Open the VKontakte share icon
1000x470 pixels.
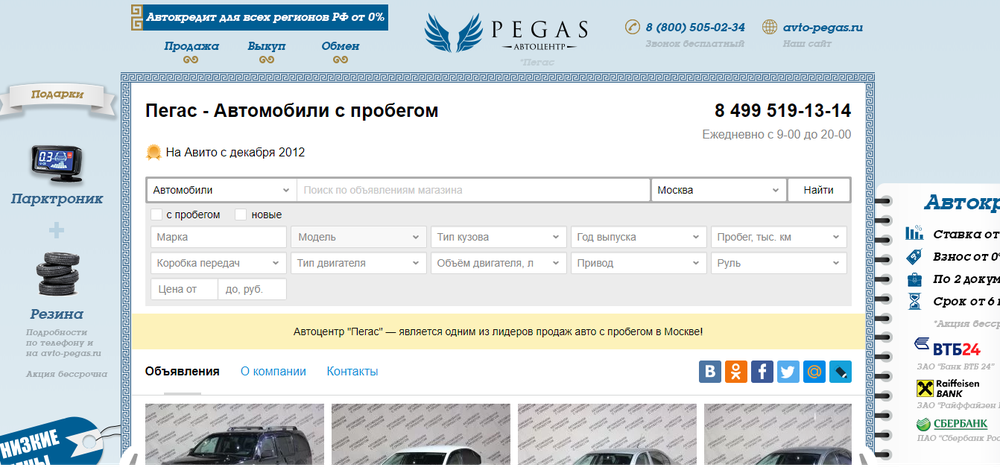pos(710,371)
